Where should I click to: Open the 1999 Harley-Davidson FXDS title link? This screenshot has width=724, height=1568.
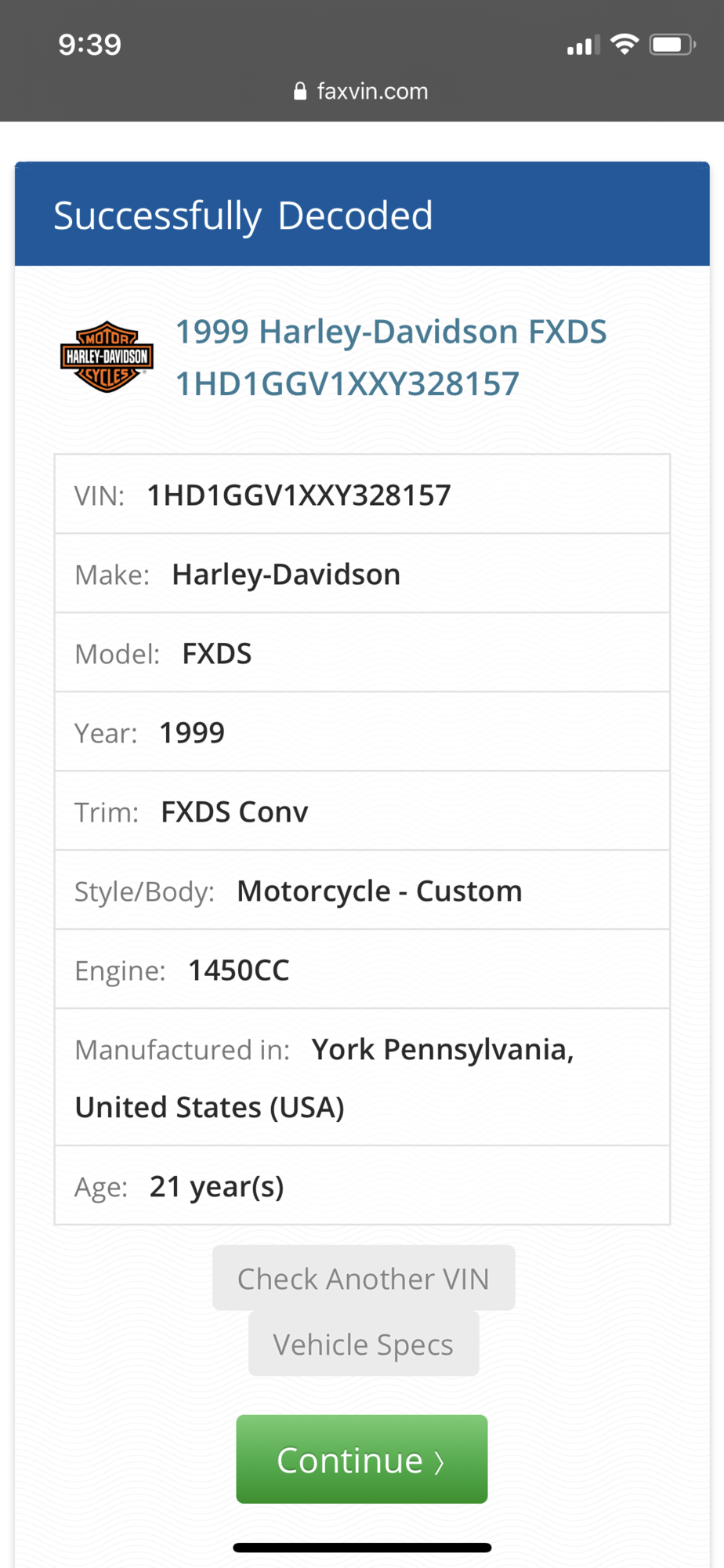(390, 332)
